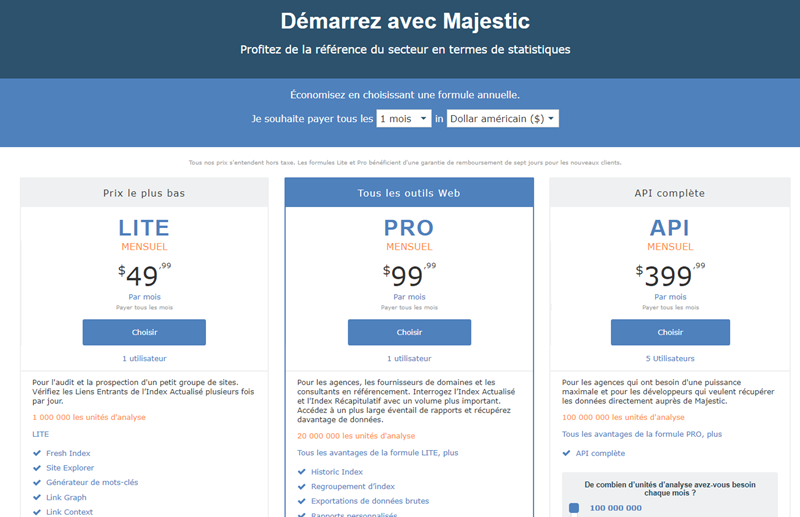Screen dimensions: 800x517
Task: Open the payment period dropdown (1 mois)
Action: click(404, 119)
